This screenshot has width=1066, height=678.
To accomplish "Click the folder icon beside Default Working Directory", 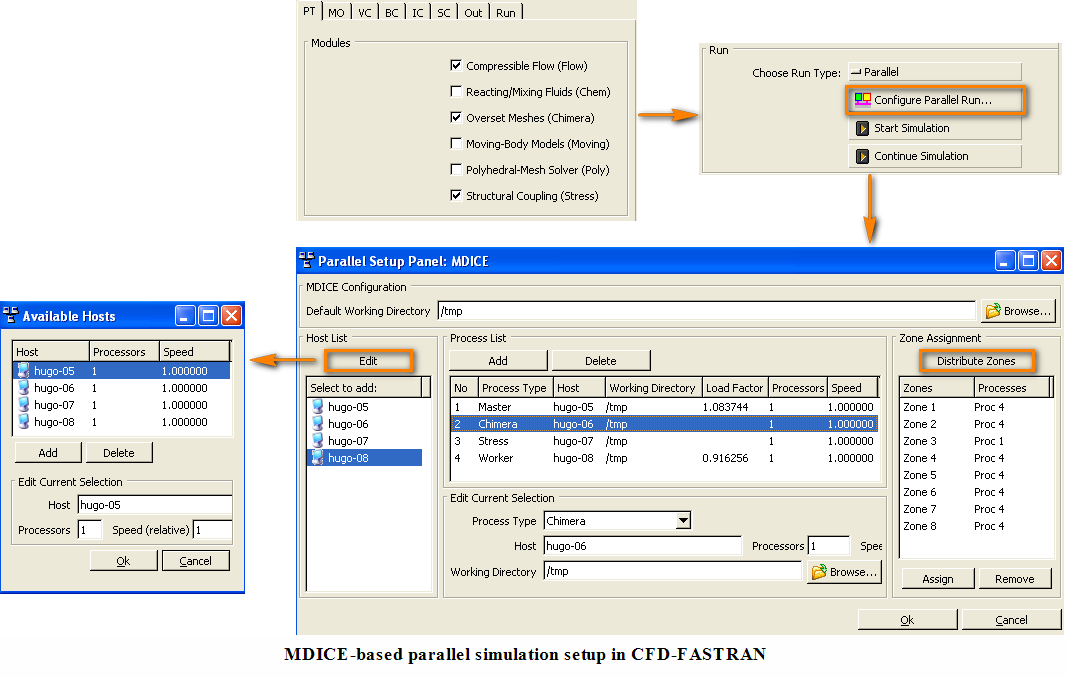I will pyautogui.click(x=993, y=311).
